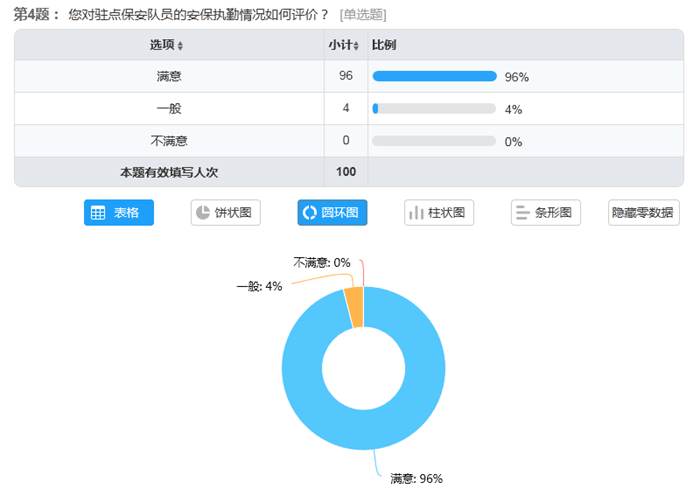Image resolution: width=700 pixels, height=496 pixels.
Task: Sort by the 选项 column arrows
Action: tap(180, 46)
